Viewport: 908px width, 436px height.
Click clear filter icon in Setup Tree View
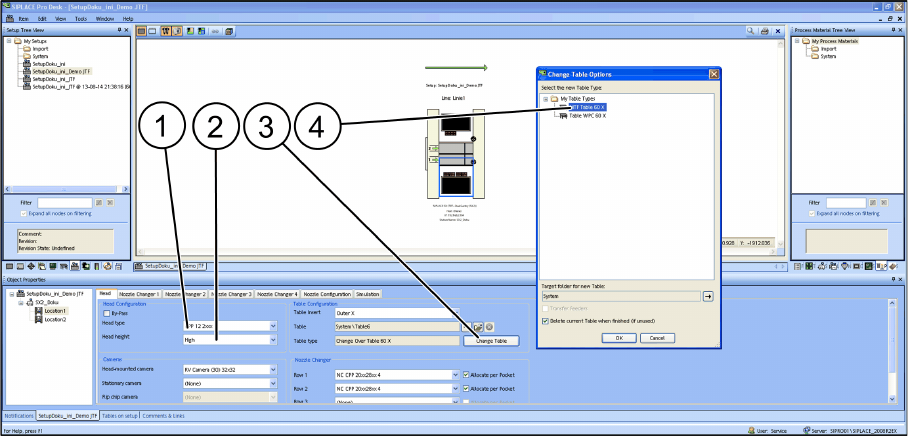(x=109, y=203)
